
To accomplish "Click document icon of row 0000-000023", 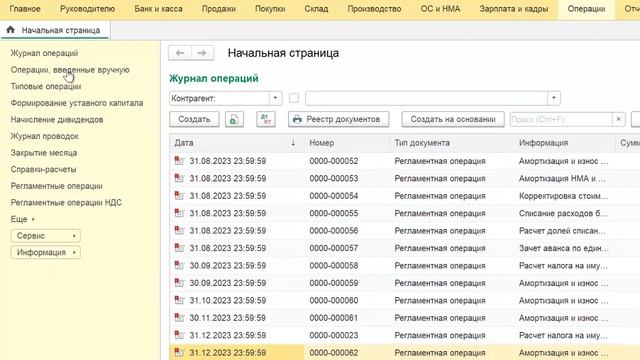I will pos(179,335).
